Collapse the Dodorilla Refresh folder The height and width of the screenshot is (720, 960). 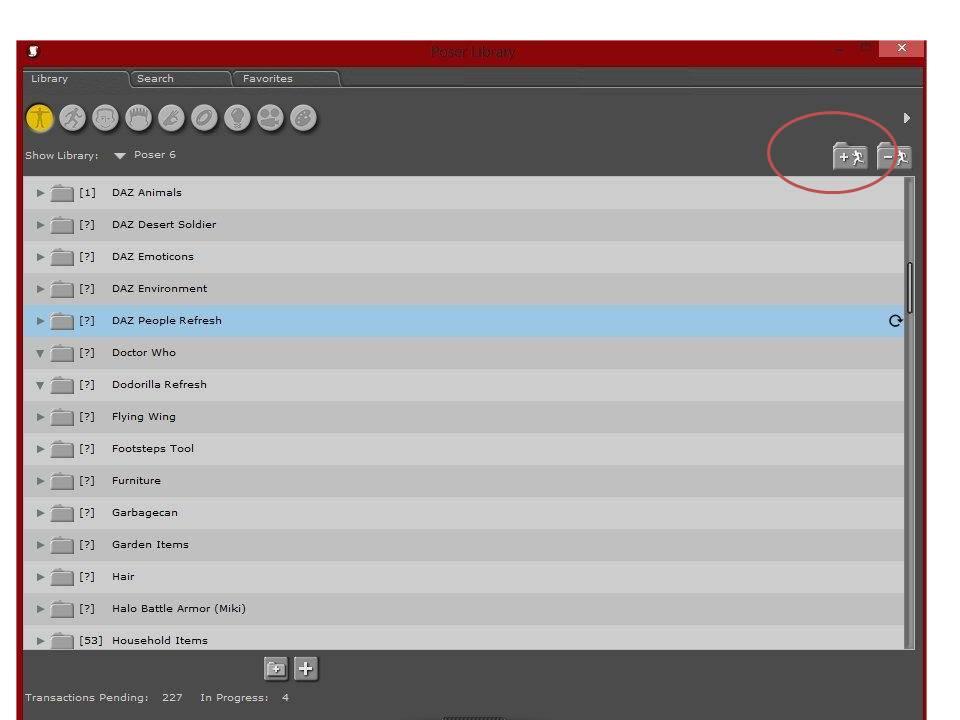[40, 385]
